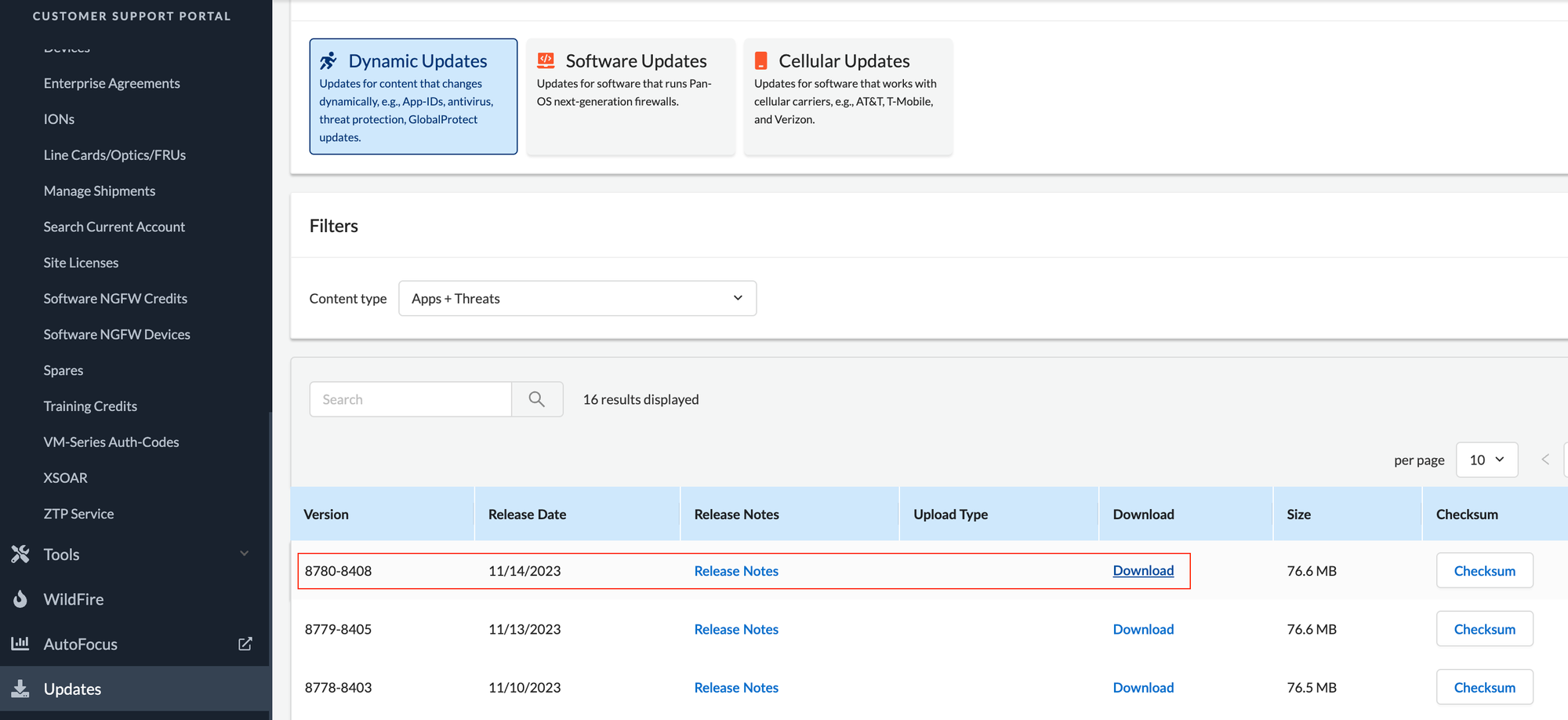Viewport: 1568px width, 720px height.
Task: Open XSOAR in the sidebar
Action: point(66,478)
